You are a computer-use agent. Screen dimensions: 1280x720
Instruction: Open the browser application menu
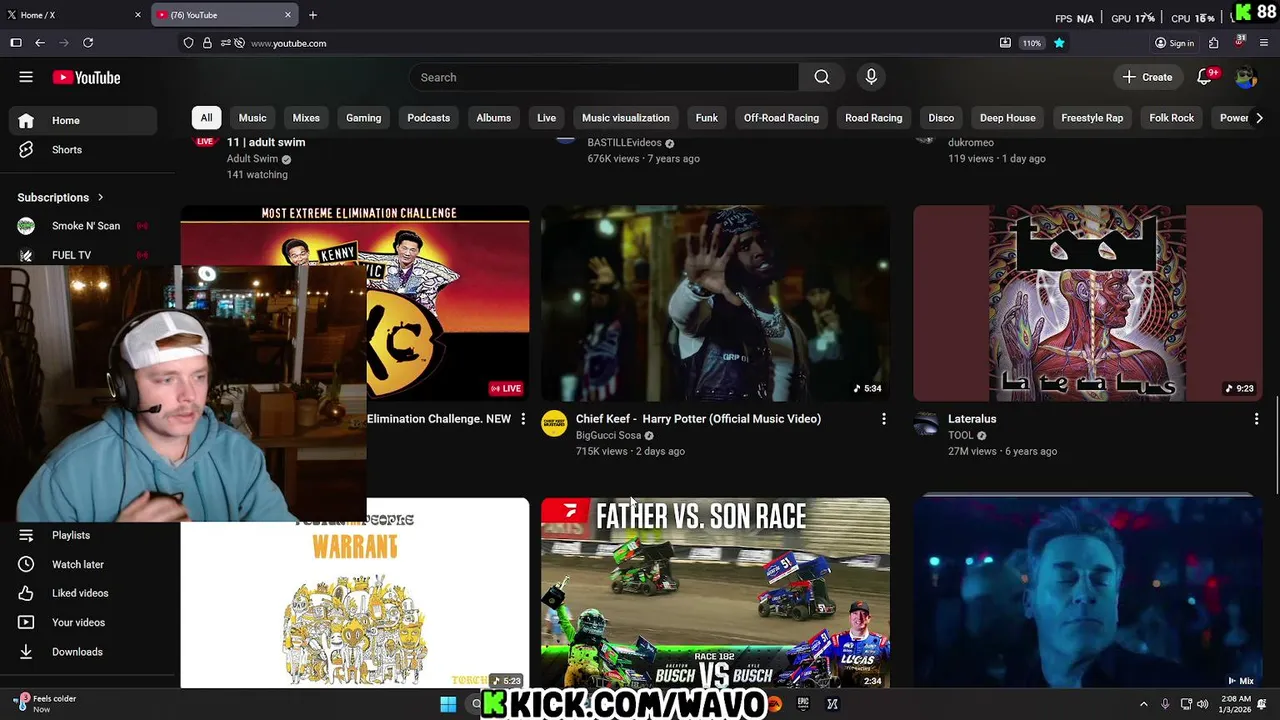(x=1264, y=43)
